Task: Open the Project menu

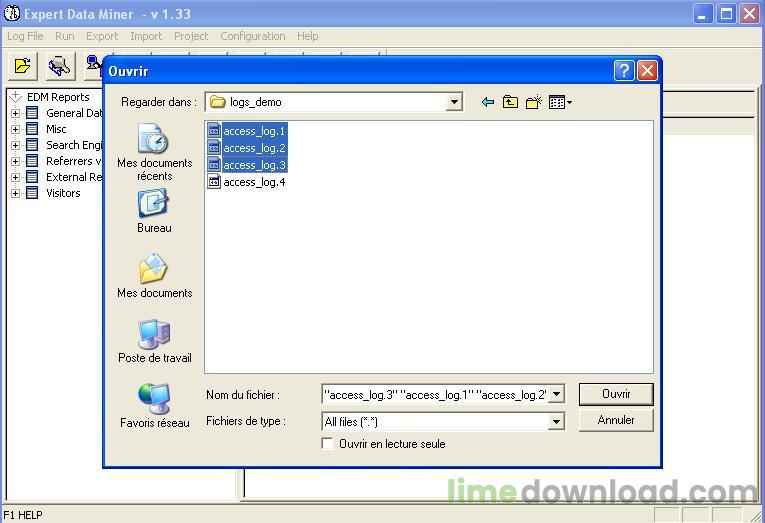Action: point(191,36)
